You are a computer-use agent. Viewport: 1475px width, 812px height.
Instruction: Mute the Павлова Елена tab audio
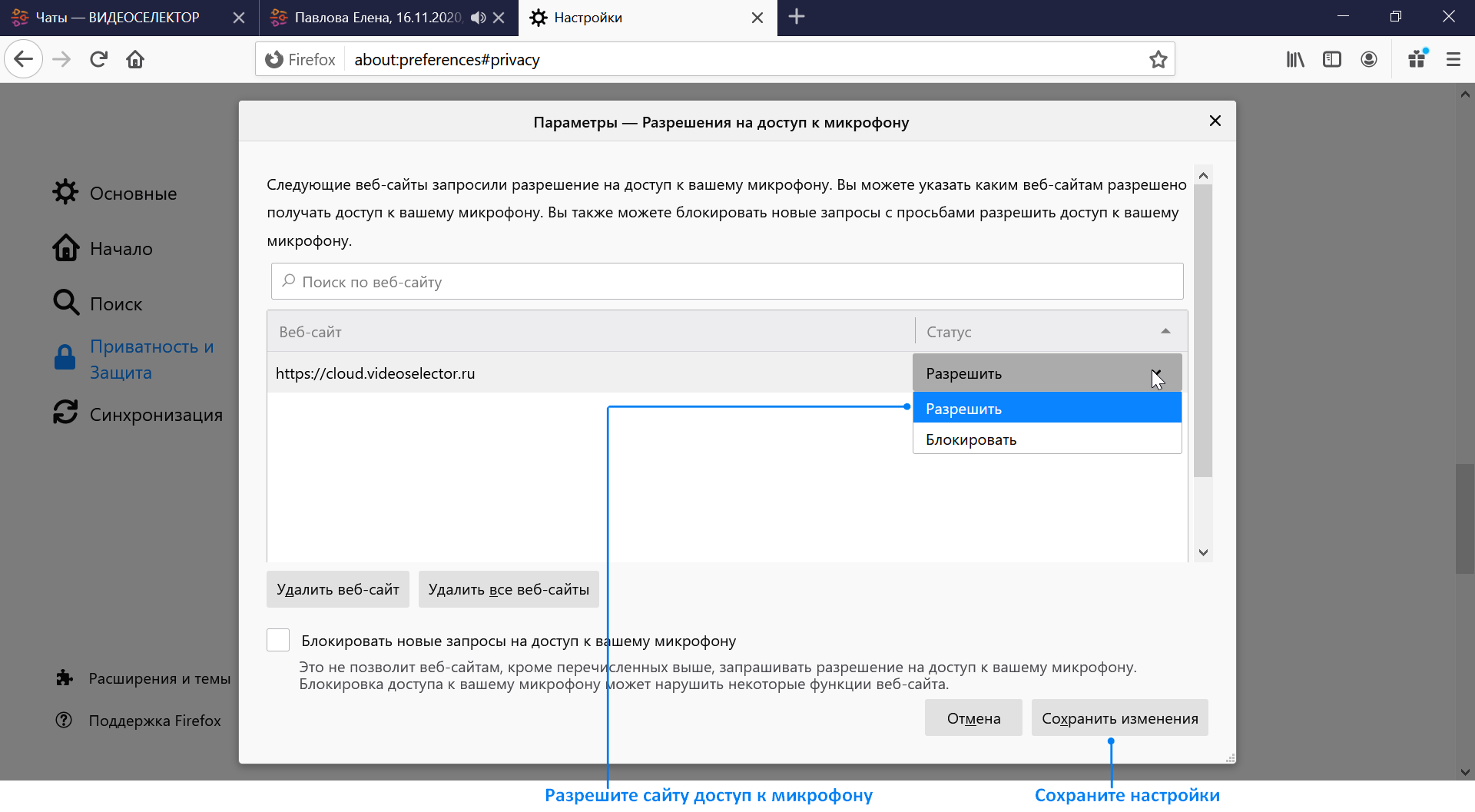pyautogui.click(x=478, y=18)
